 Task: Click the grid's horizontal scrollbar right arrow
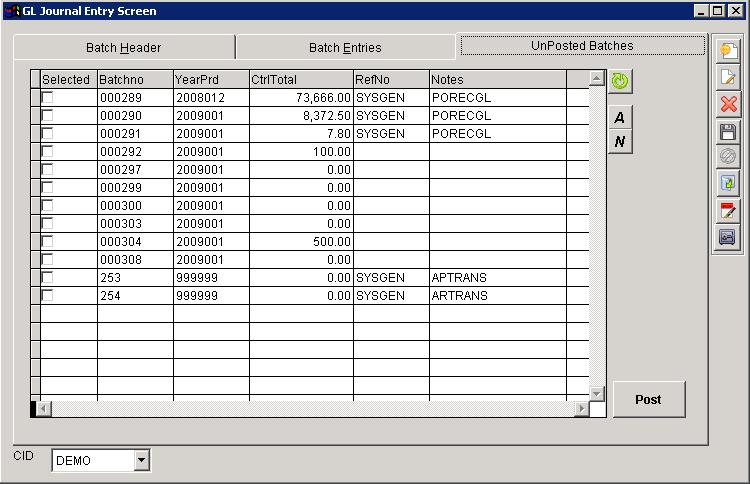coord(582,409)
